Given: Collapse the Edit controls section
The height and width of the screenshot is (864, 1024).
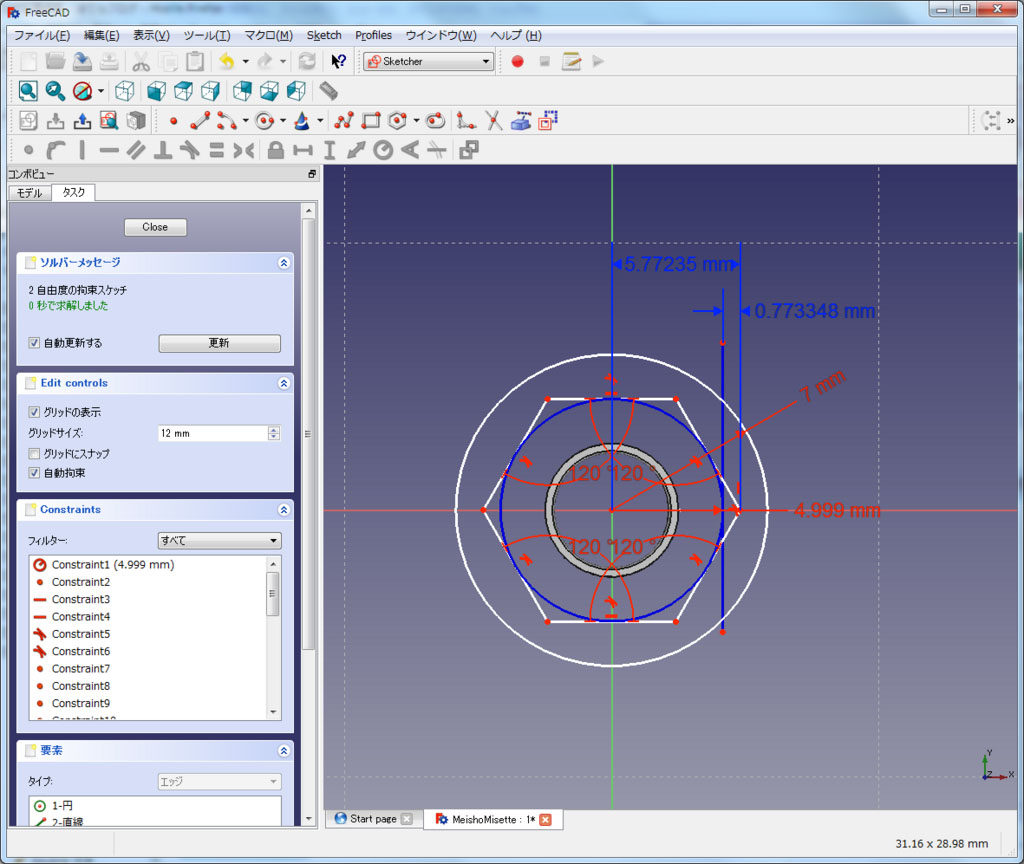Looking at the screenshot, I should click(284, 383).
